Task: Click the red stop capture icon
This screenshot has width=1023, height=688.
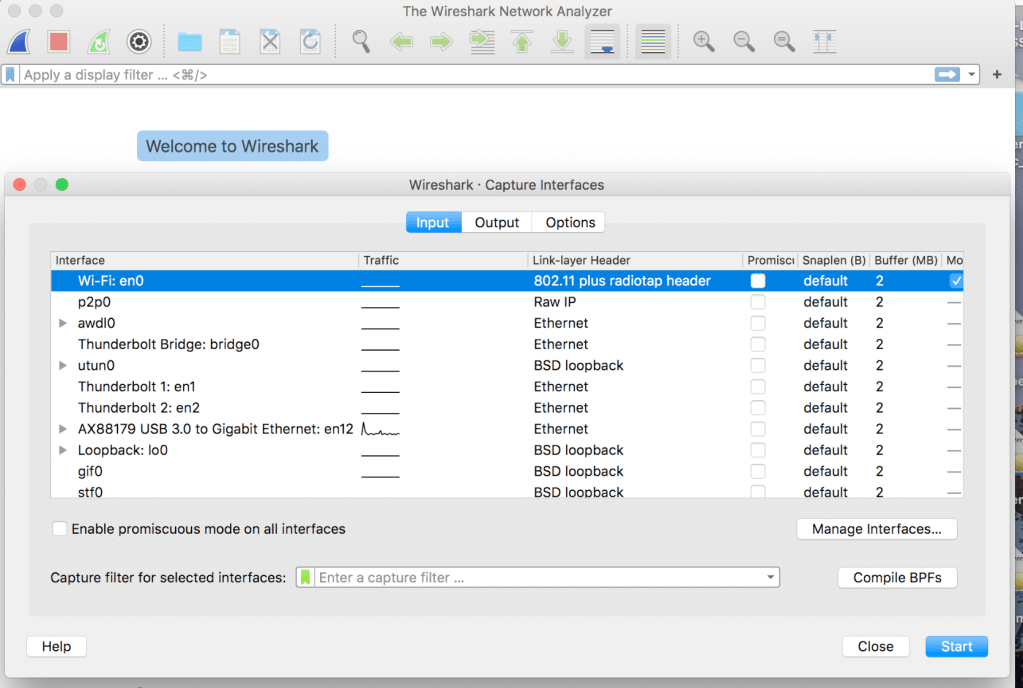Action: click(x=59, y=42)
